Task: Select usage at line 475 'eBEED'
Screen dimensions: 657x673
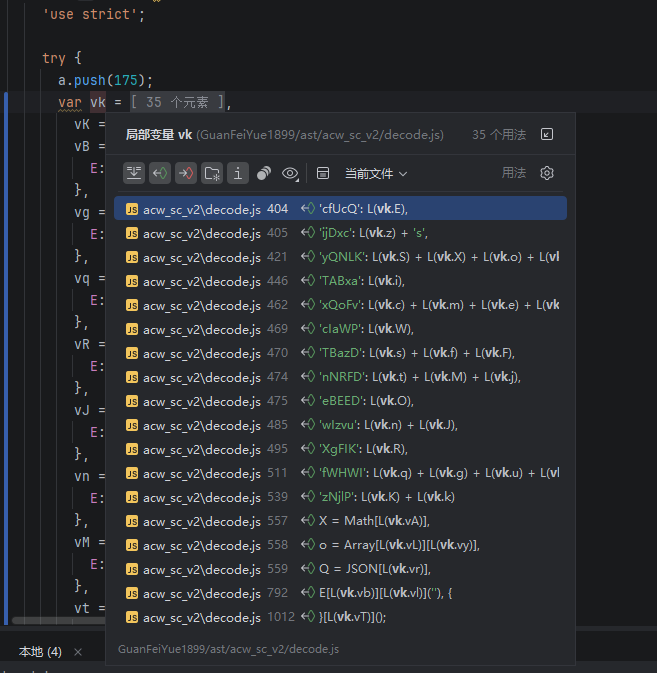Action: (340, 401)
